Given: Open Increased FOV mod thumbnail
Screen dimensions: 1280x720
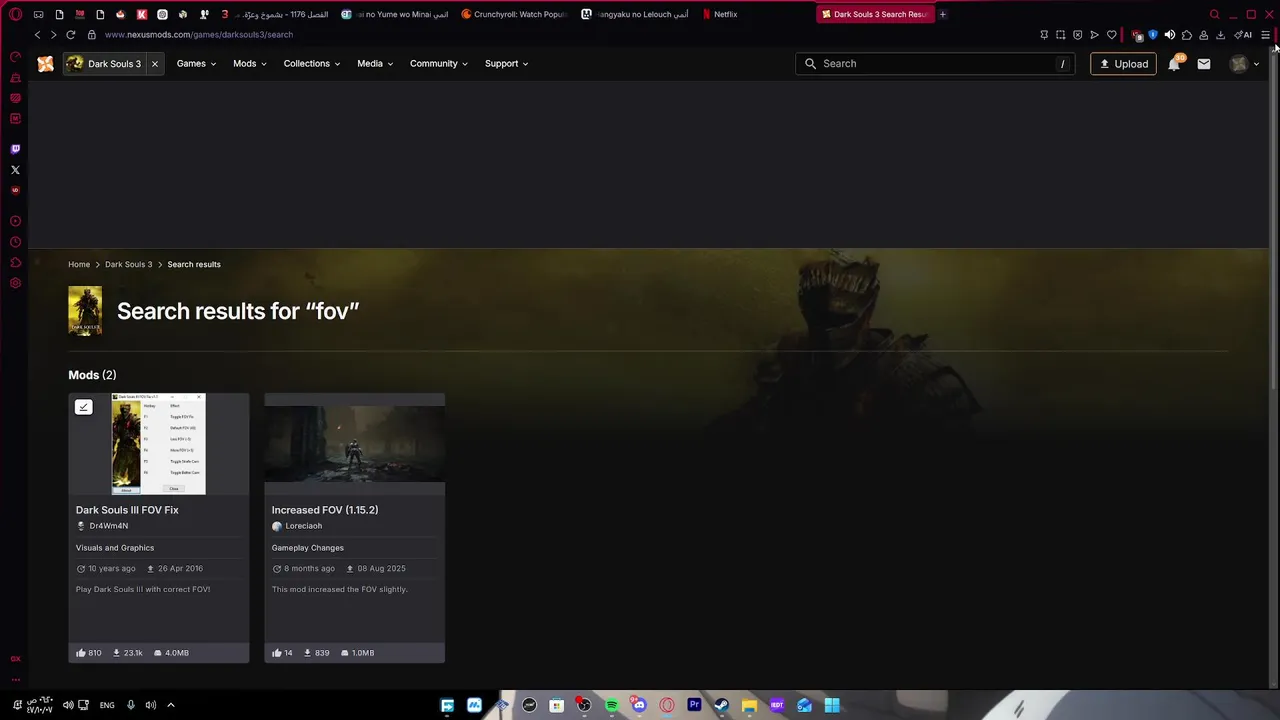Looking at the screenshot, I should (355, 444).
